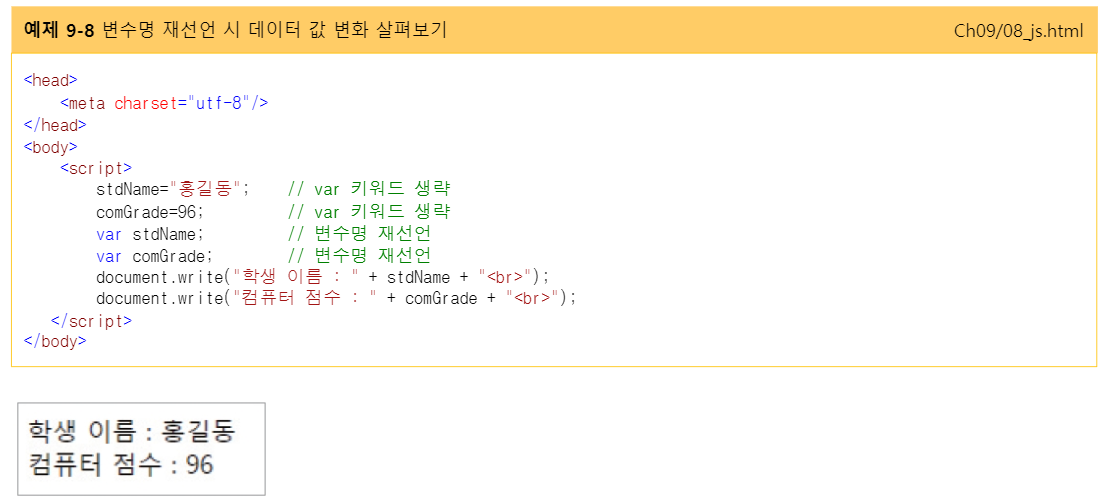Click the 'var stdName;' declaration
This screenshot has height=504, width=1104.
150,233
